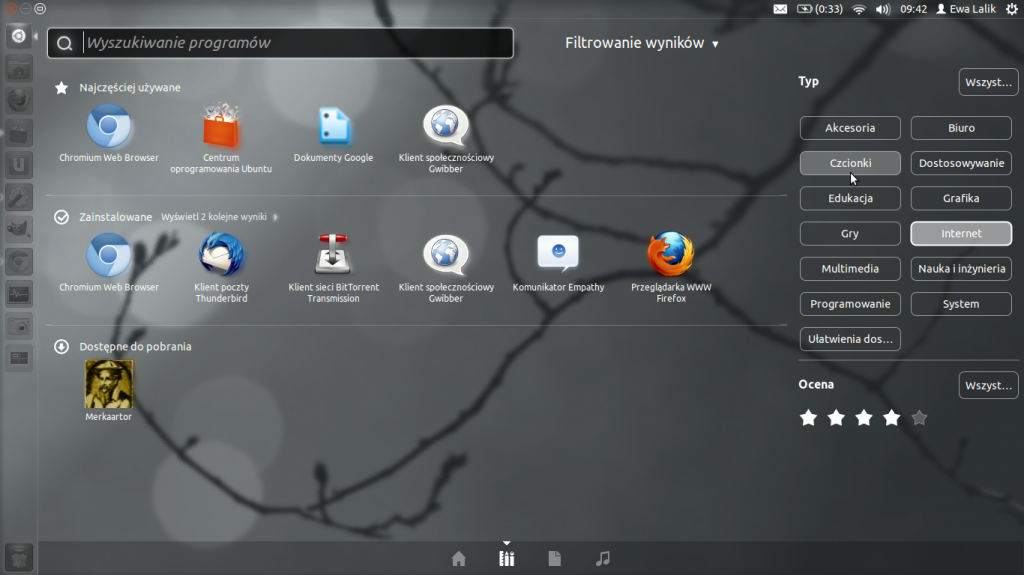Collapse the Filtrowanie wyników panel
This screenshot has width=1024, height=575.
coord(641,43)
